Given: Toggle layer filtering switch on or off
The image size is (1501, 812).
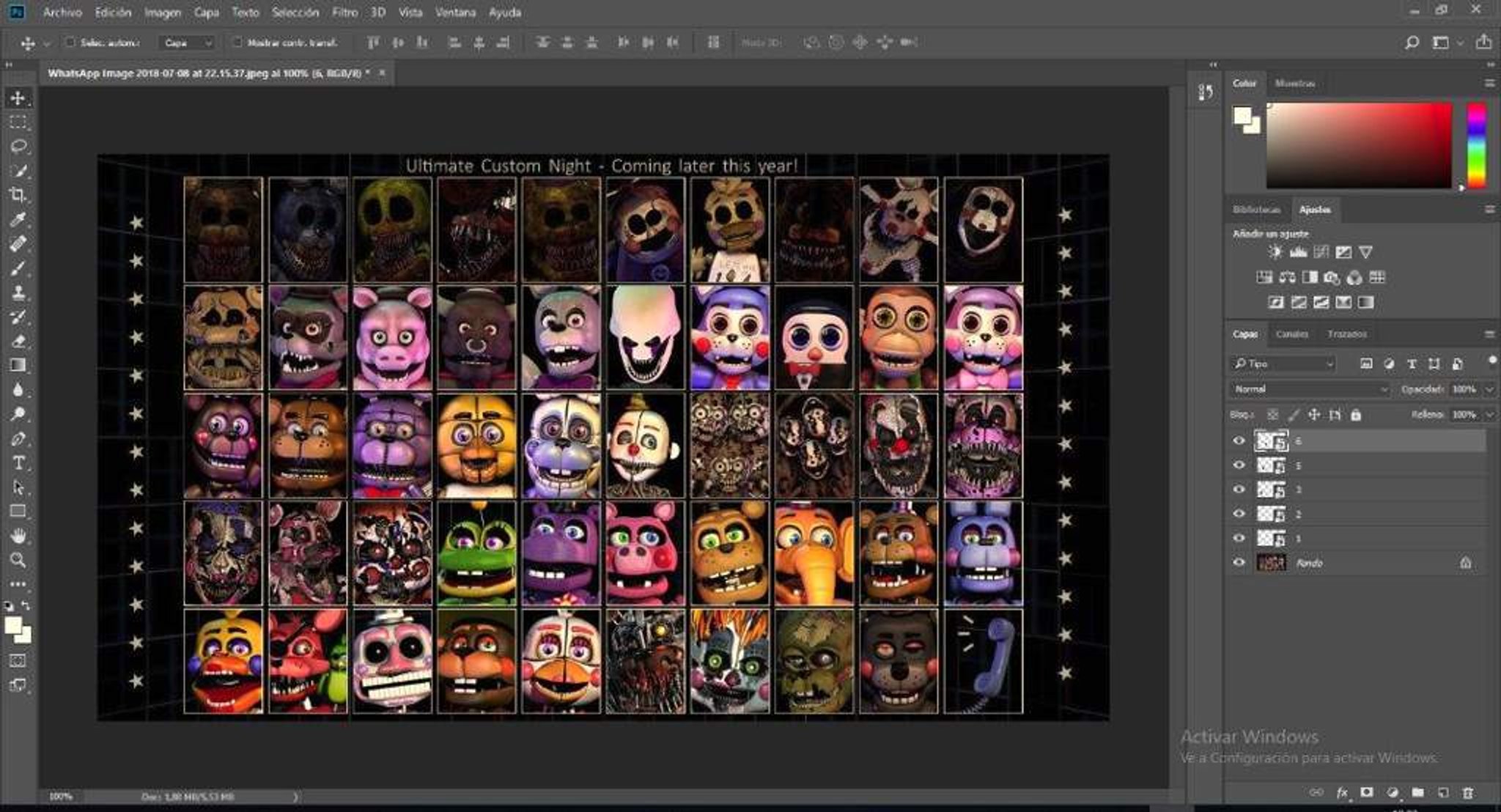Looking at the screenshot, I should 1492,361.
